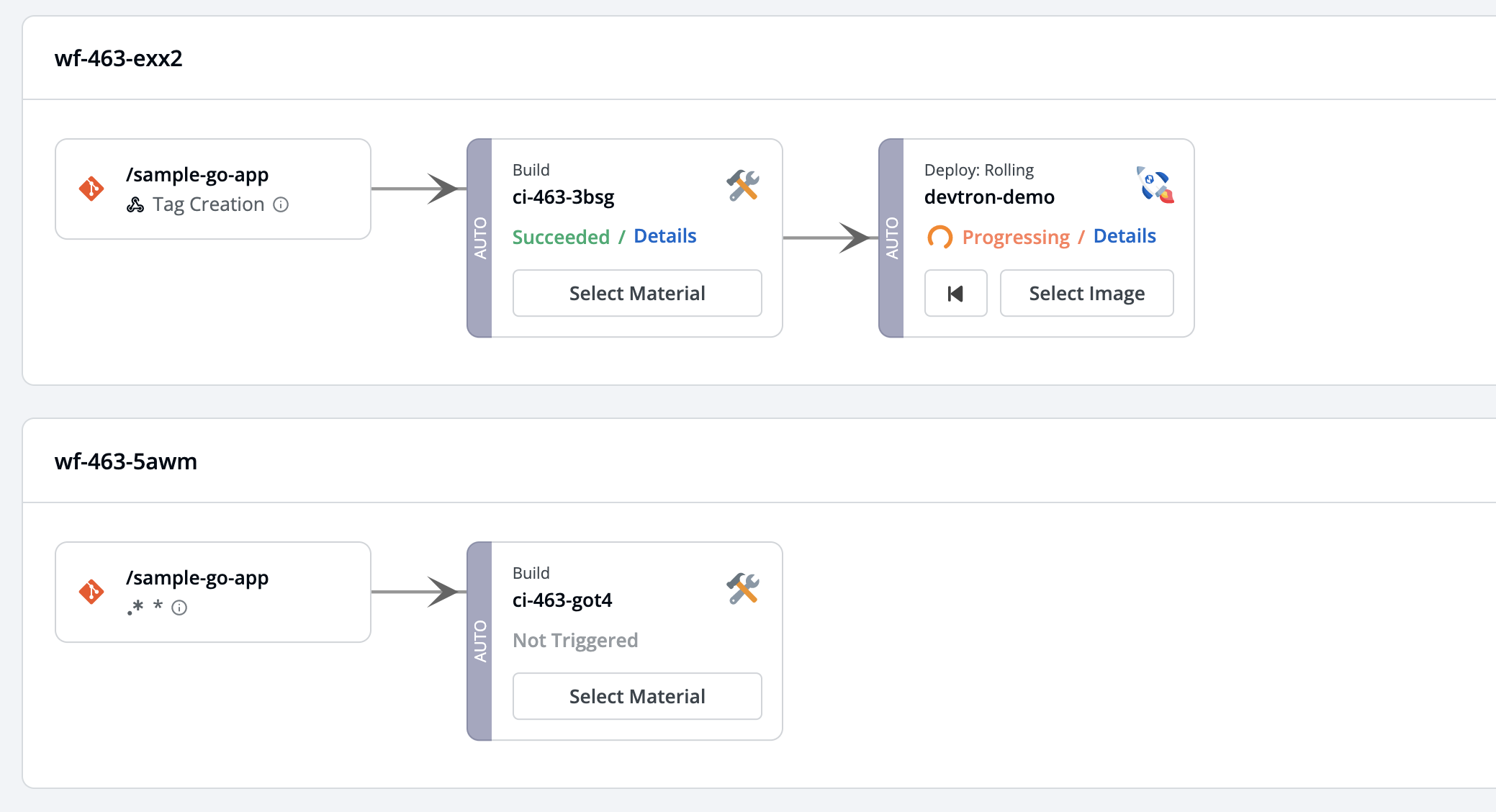This screenshot has height=812, width=1496.
Task: Click the orange progressing spinner icon
Action: coord(939,237)
